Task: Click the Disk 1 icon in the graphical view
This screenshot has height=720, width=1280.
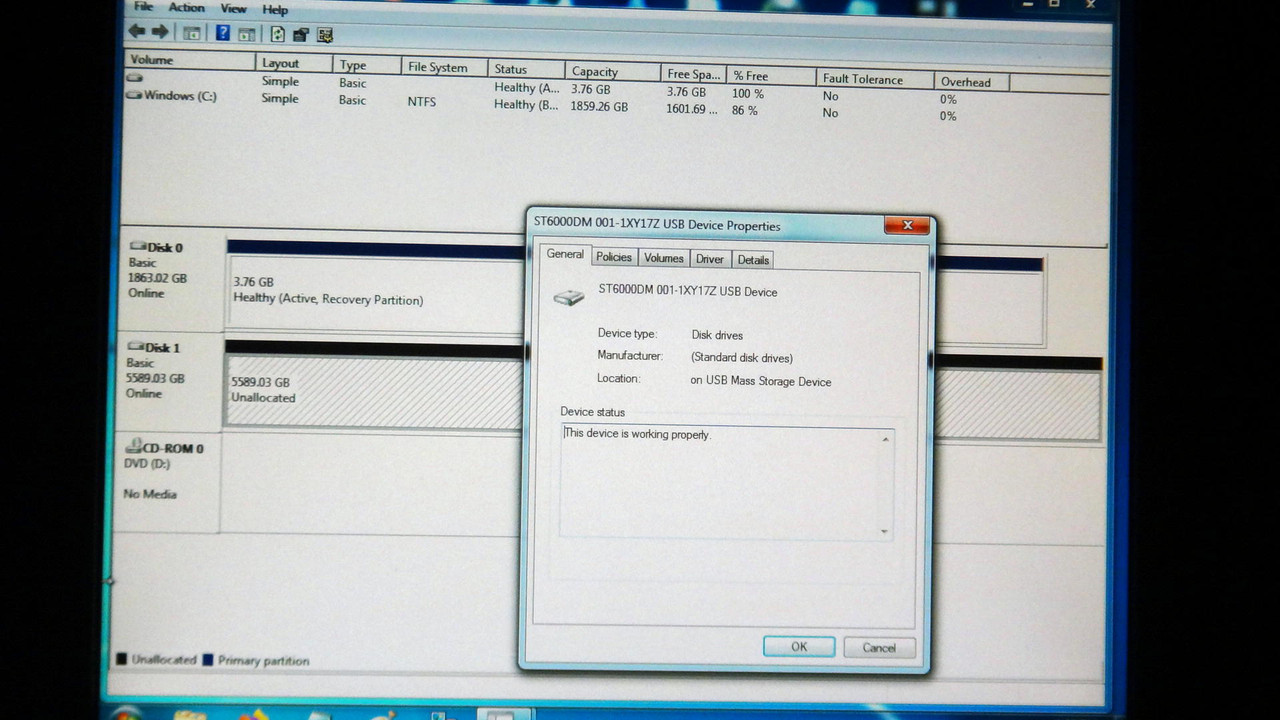Action: [137, 347]
